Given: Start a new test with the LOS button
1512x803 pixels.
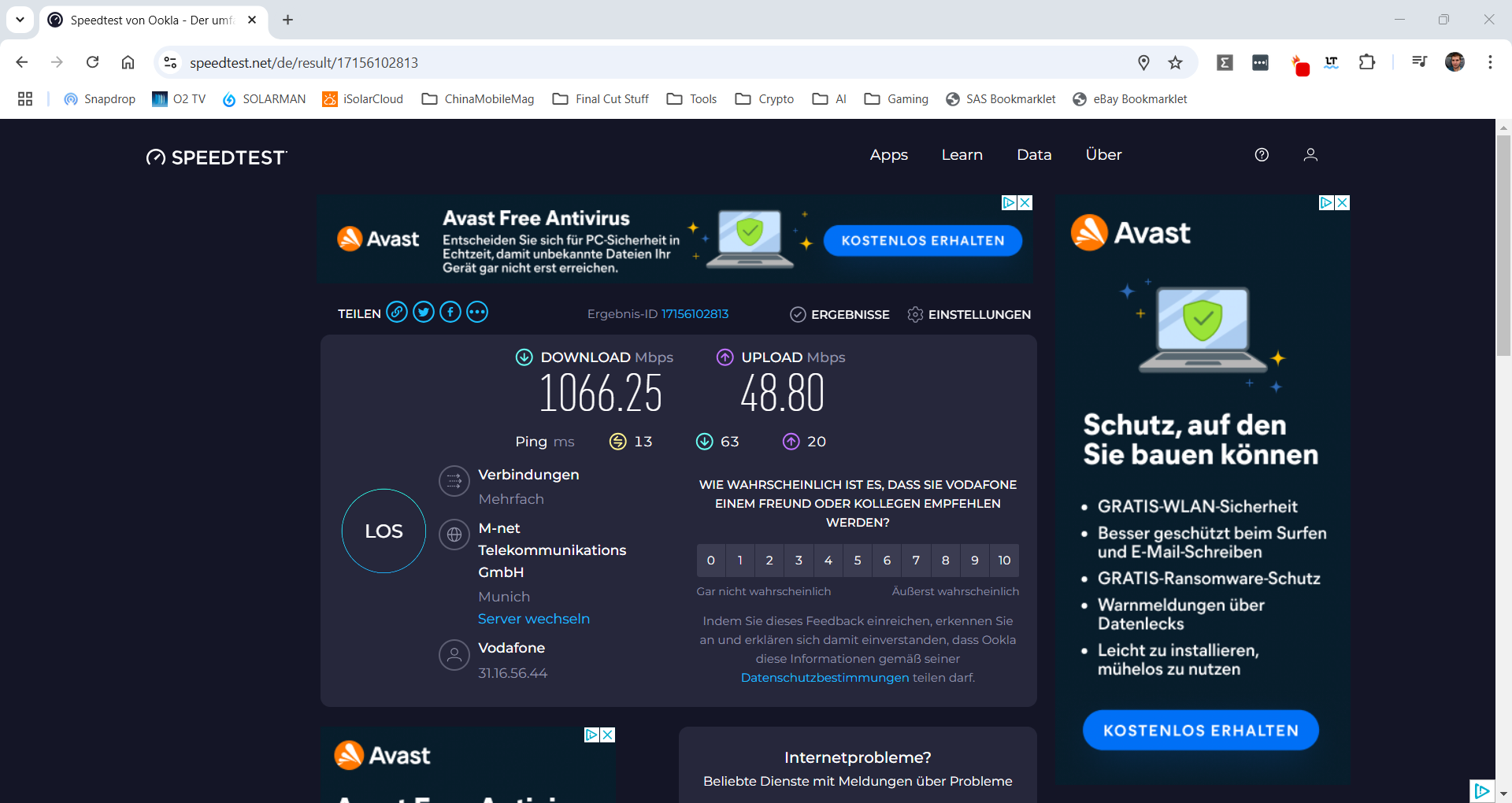Looking at the screenshot, I should point(384,531).
